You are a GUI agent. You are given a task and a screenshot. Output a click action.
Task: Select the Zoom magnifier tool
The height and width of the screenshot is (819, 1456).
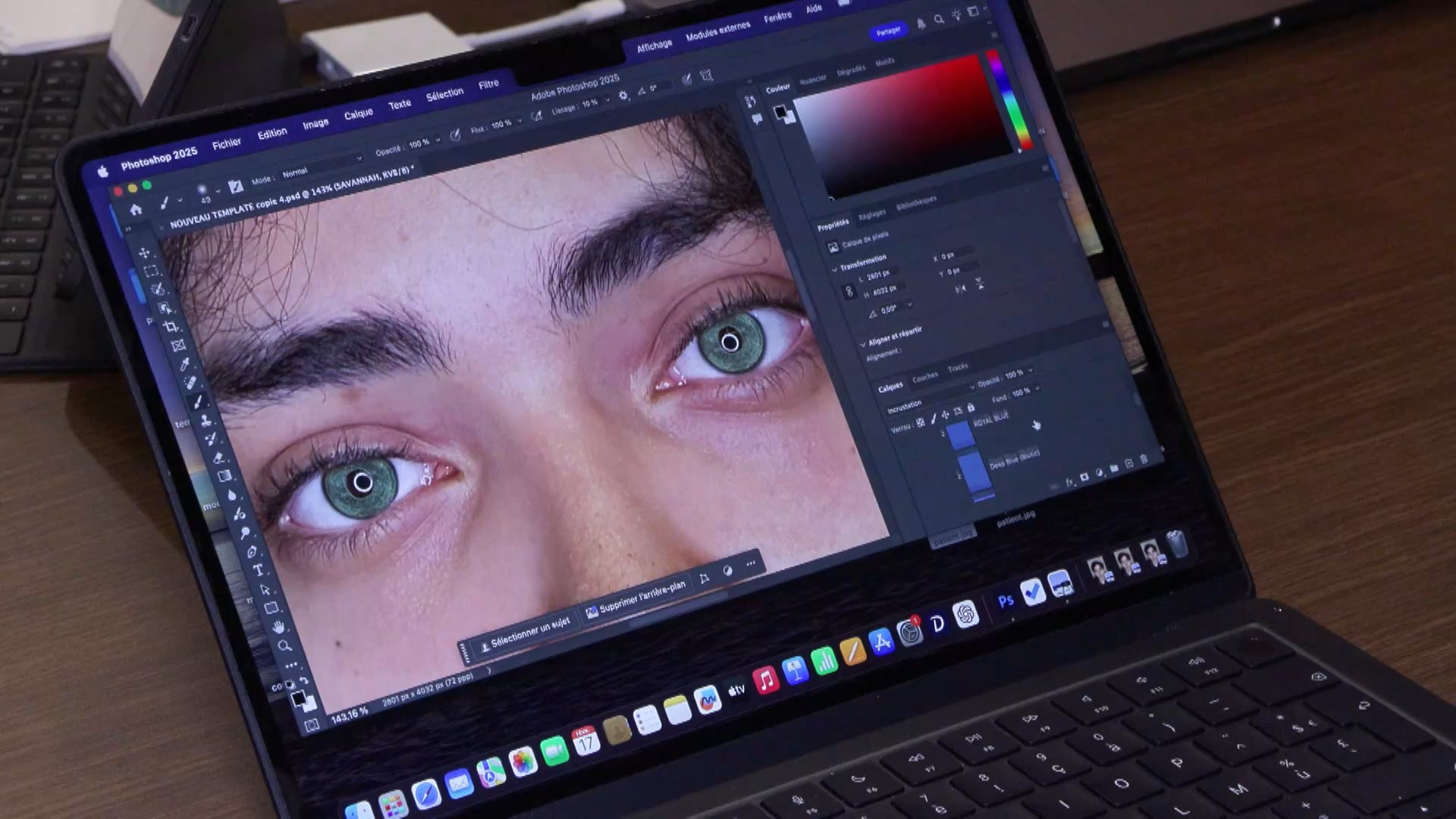(x=284, y=646)
